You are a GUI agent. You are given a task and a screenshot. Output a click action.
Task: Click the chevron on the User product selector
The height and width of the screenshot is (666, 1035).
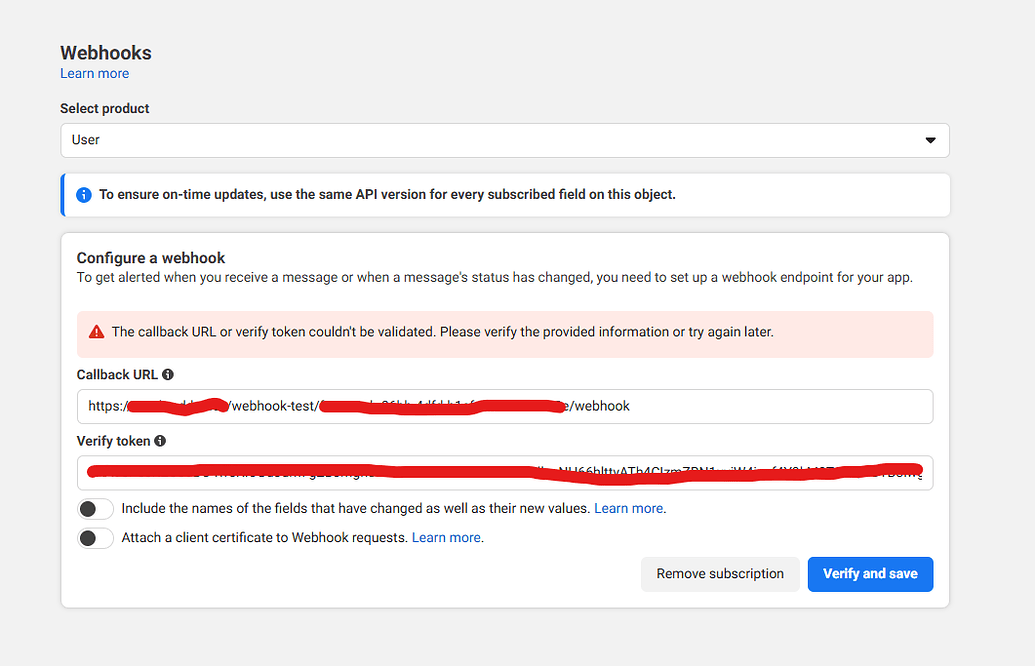click(x=929, y=140)
